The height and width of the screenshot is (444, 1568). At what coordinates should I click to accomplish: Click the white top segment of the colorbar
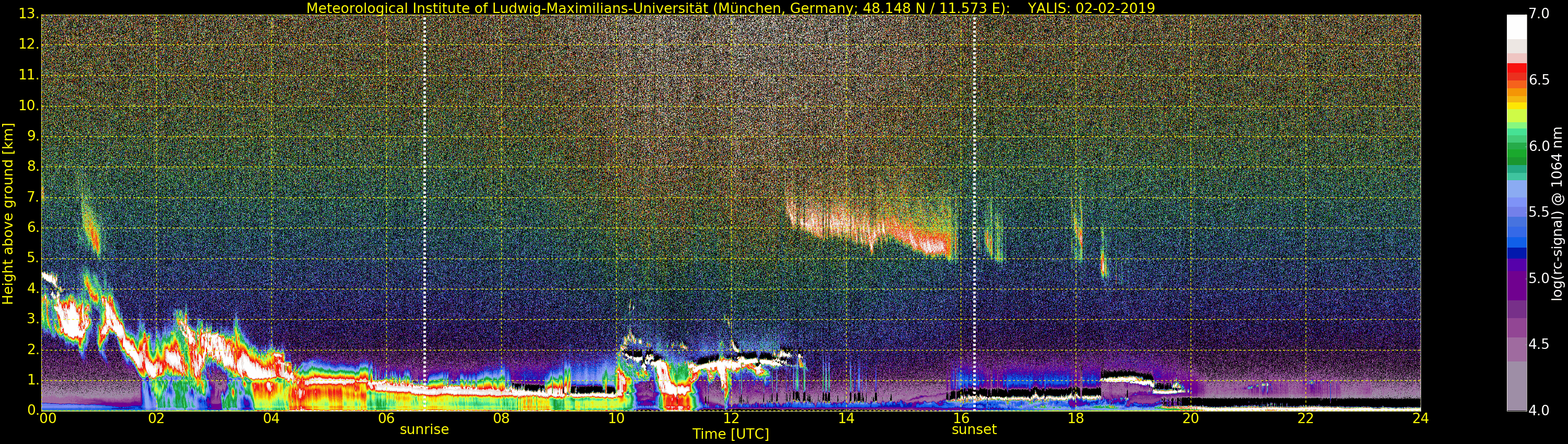pos(1516,27)
